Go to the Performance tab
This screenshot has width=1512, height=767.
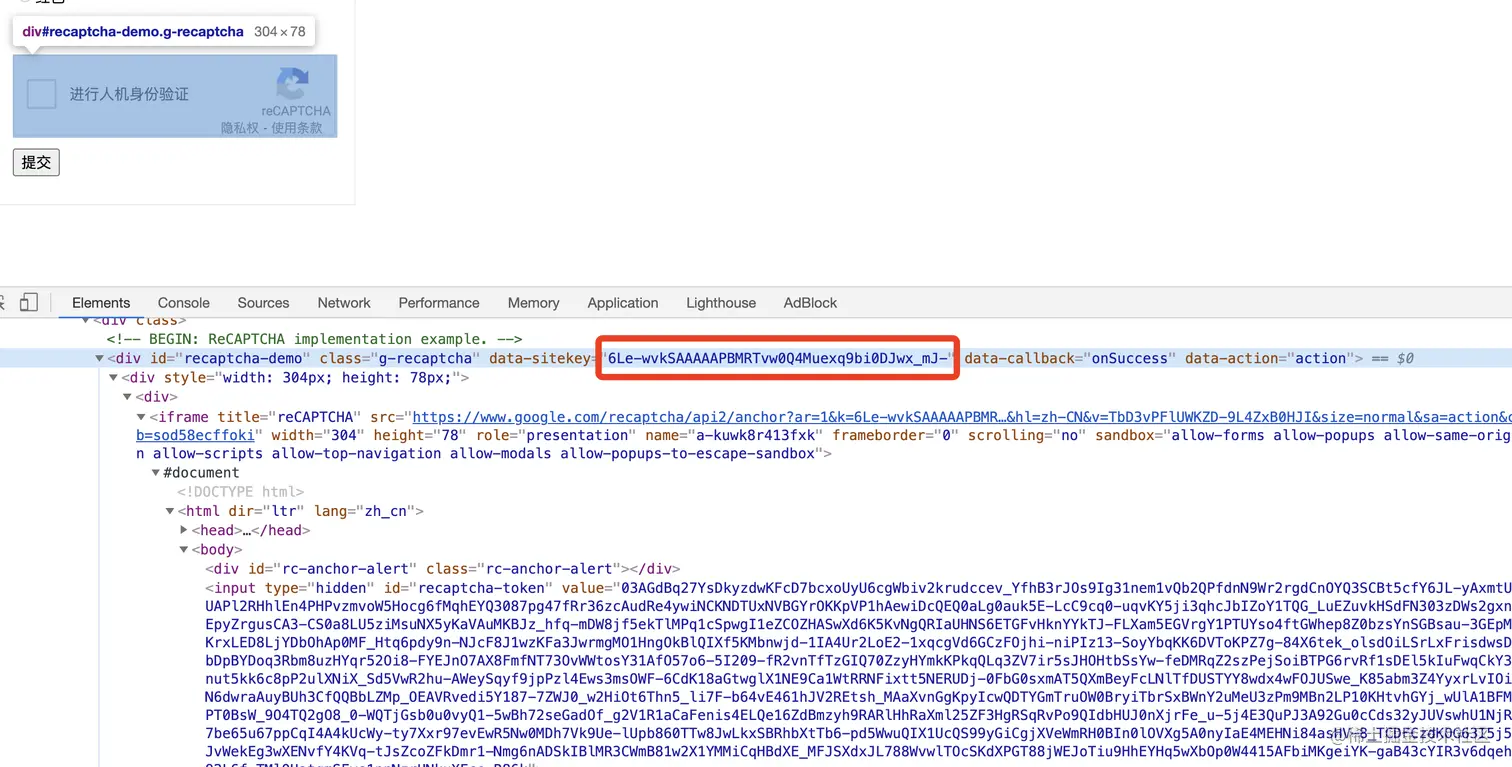[x=439, y=303]
